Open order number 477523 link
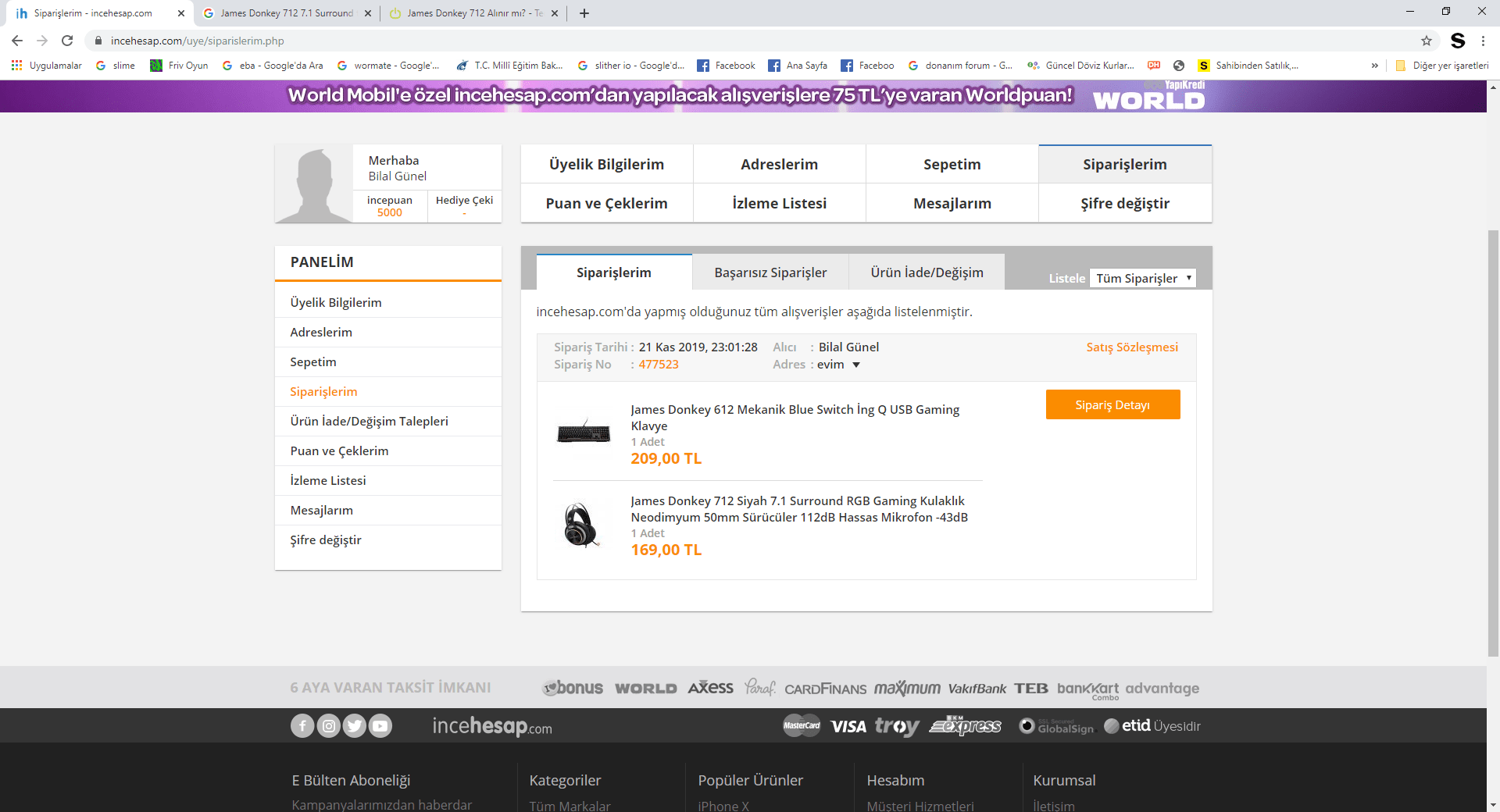Screen dimensions: 1500x812 tap(659, 365)
